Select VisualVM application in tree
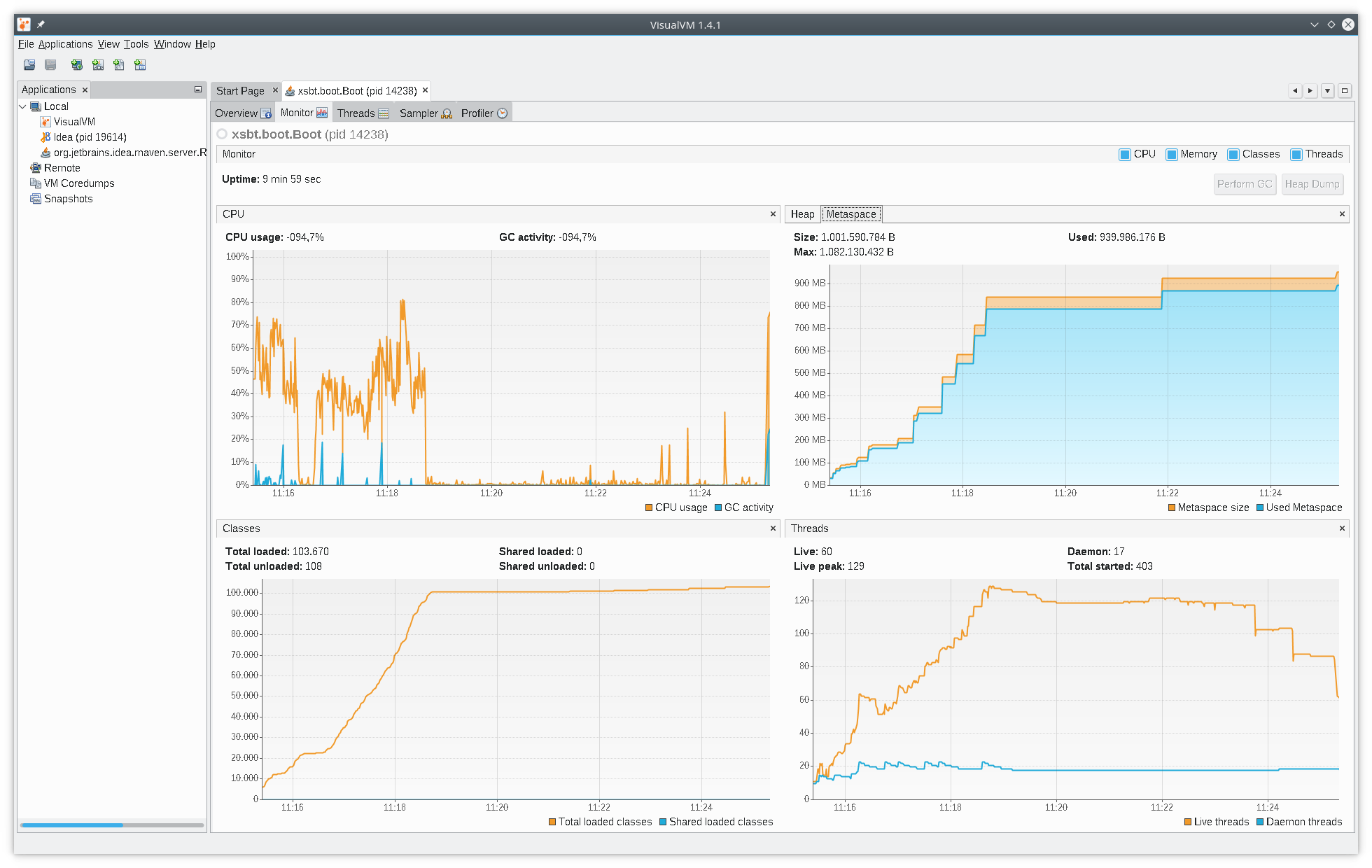Viewport: 1372px width, 868px height. (x=73, y=122)
